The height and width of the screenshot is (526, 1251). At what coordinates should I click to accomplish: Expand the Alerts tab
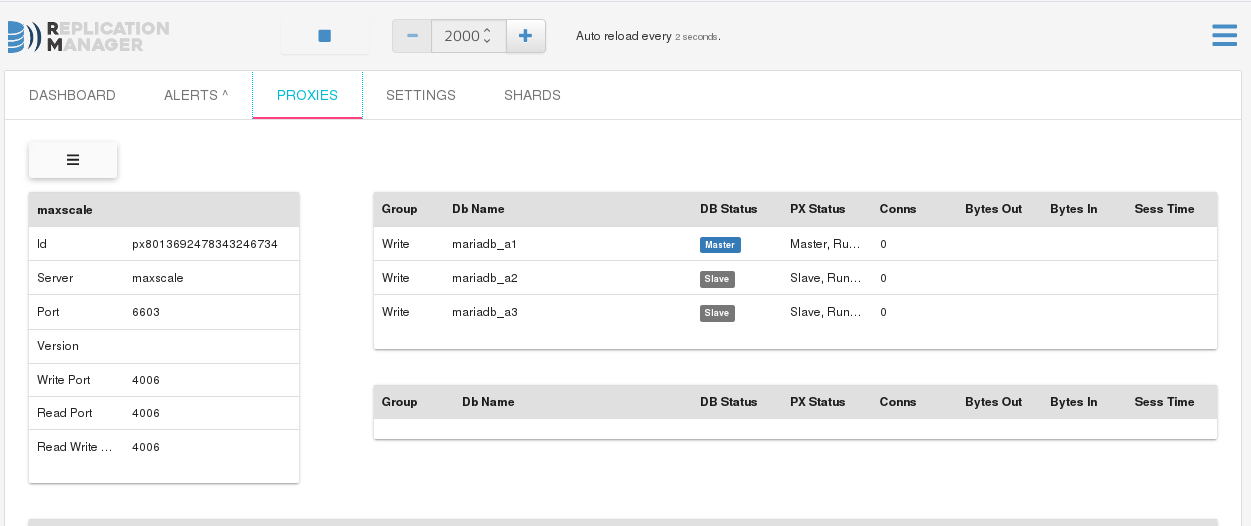coord(196,95)
